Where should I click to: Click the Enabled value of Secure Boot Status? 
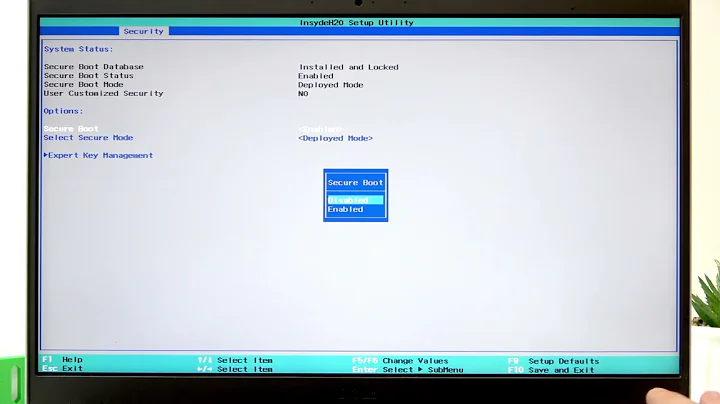316,76
